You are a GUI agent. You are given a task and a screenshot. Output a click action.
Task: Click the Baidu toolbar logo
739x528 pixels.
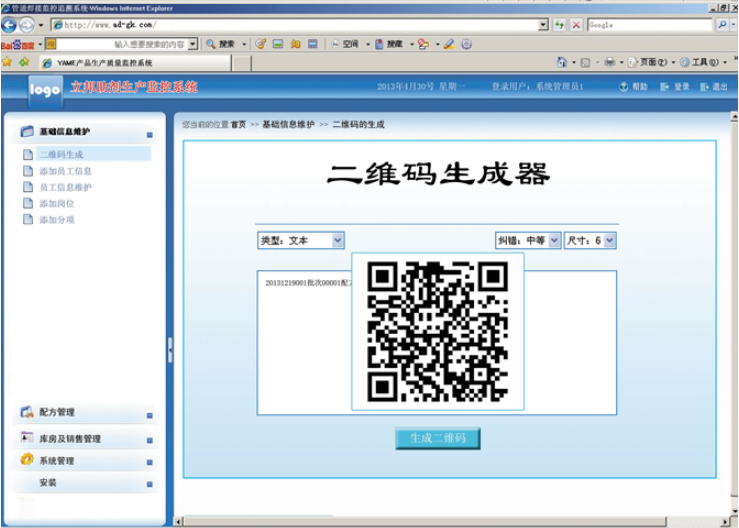(17, 45)
